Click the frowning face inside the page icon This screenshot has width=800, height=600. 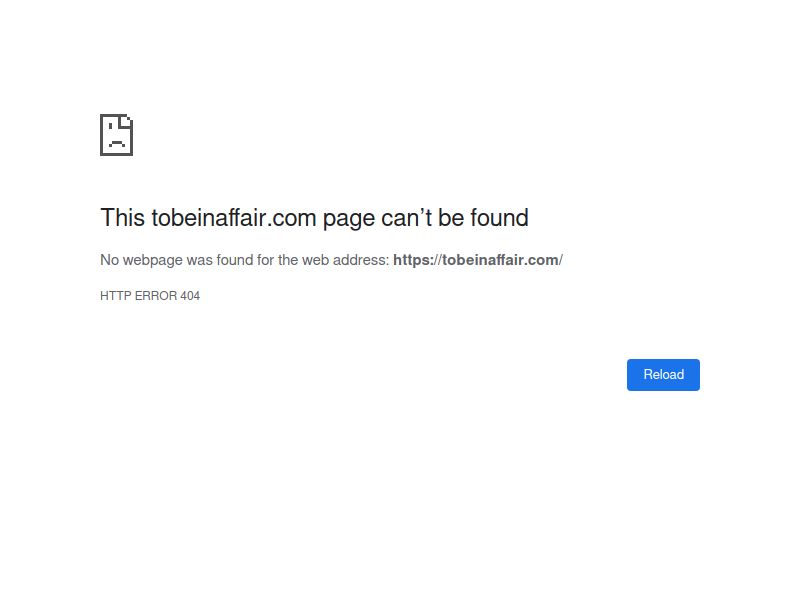pyautogui.click(x=116, y=141)
